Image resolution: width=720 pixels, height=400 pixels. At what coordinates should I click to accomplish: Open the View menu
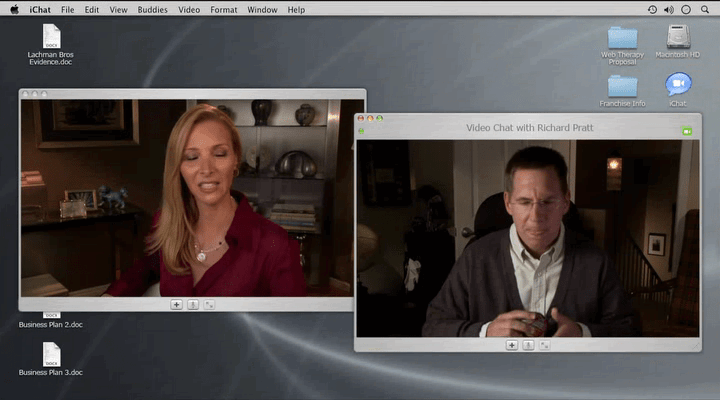118,9
